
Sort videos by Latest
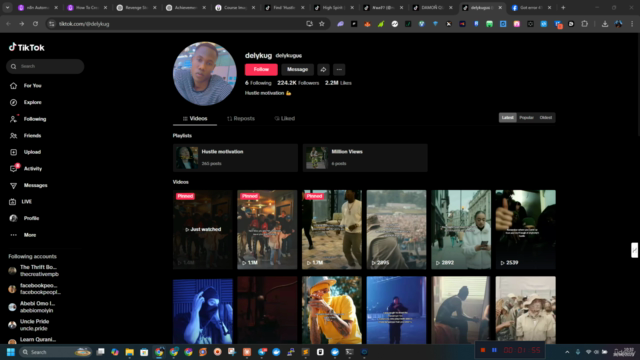(x=507, y=118)
